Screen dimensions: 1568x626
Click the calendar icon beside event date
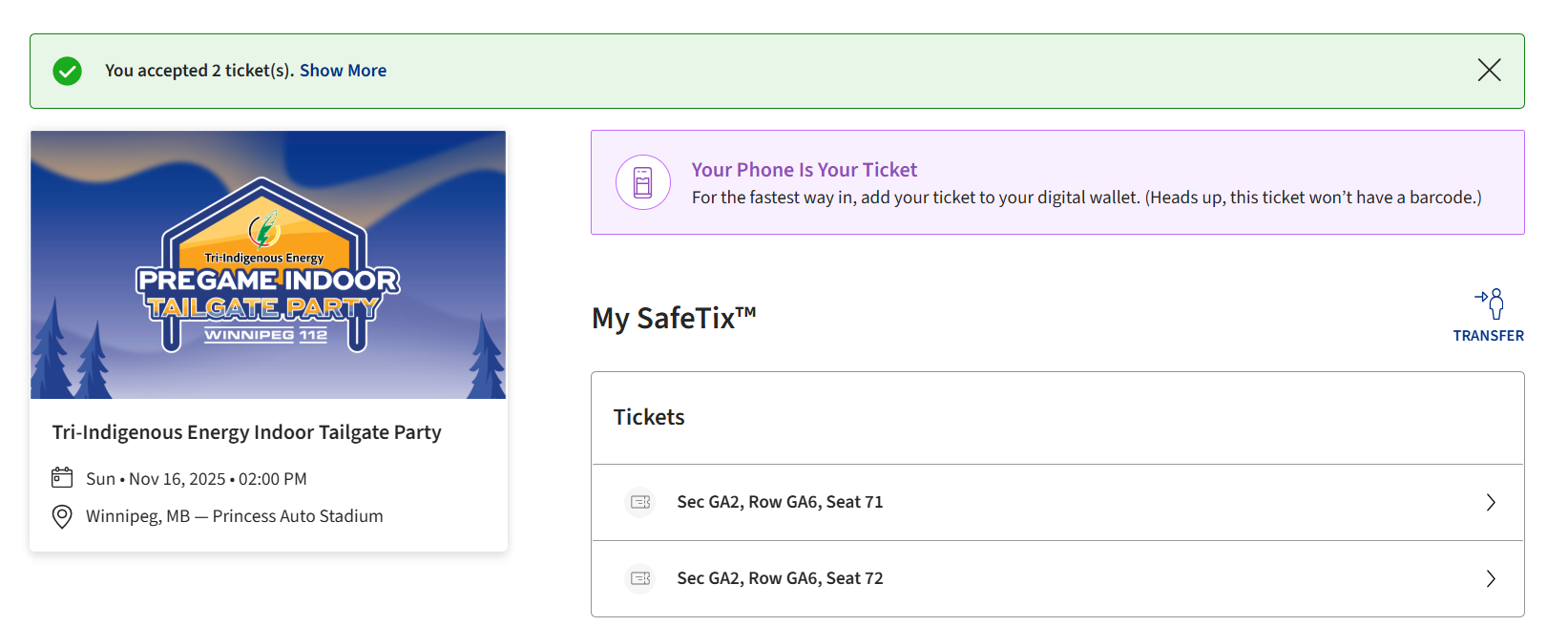click(x=62, y=477)
